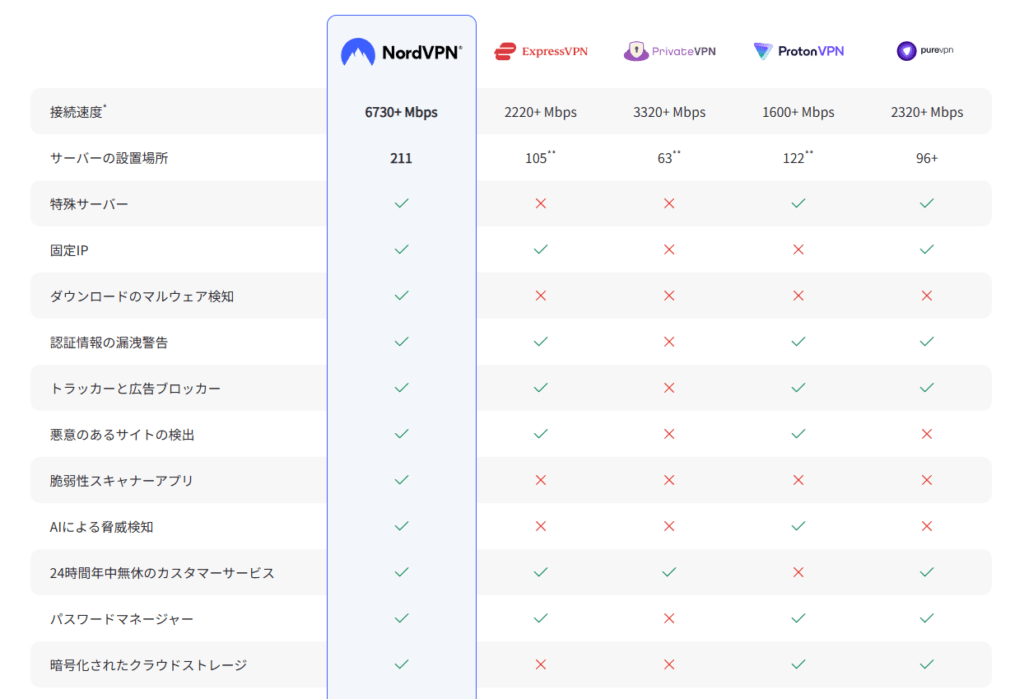1024x699 pixels.
Task: Click PureVPN cross for 悪意のあるサイトの検出
Action: (927, 434)
